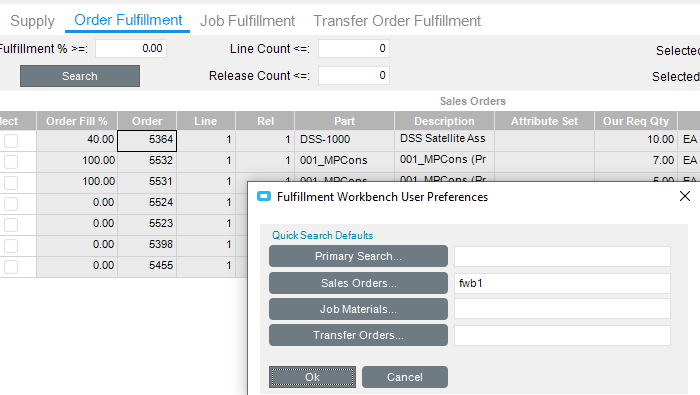Image resolution: width=700 pixels, height=395 pixels.
Task: Select order cell 5532
Action: [147, 162]
